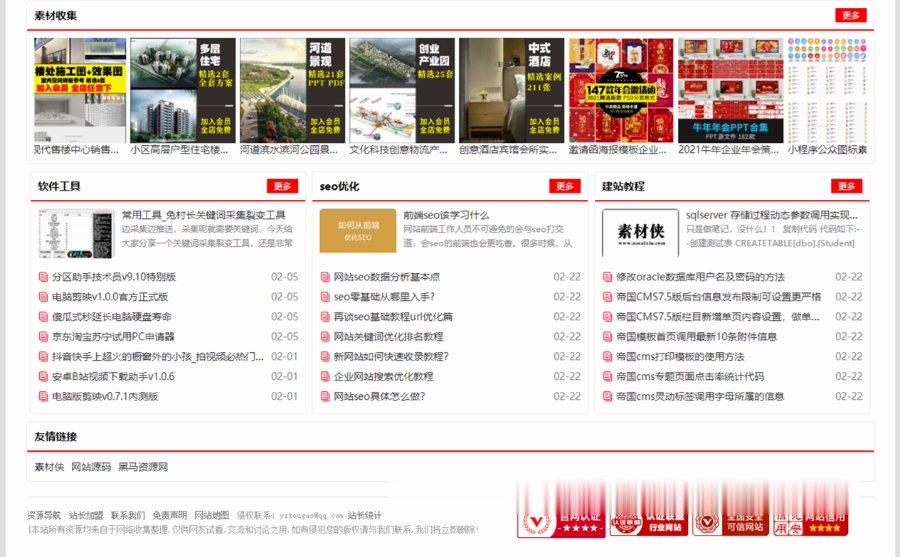Viewport: 900px width, 557px height.
Task: Click the document icon beside 分区助手技术员v9.10特别版
Action: (x=43, y=277)
